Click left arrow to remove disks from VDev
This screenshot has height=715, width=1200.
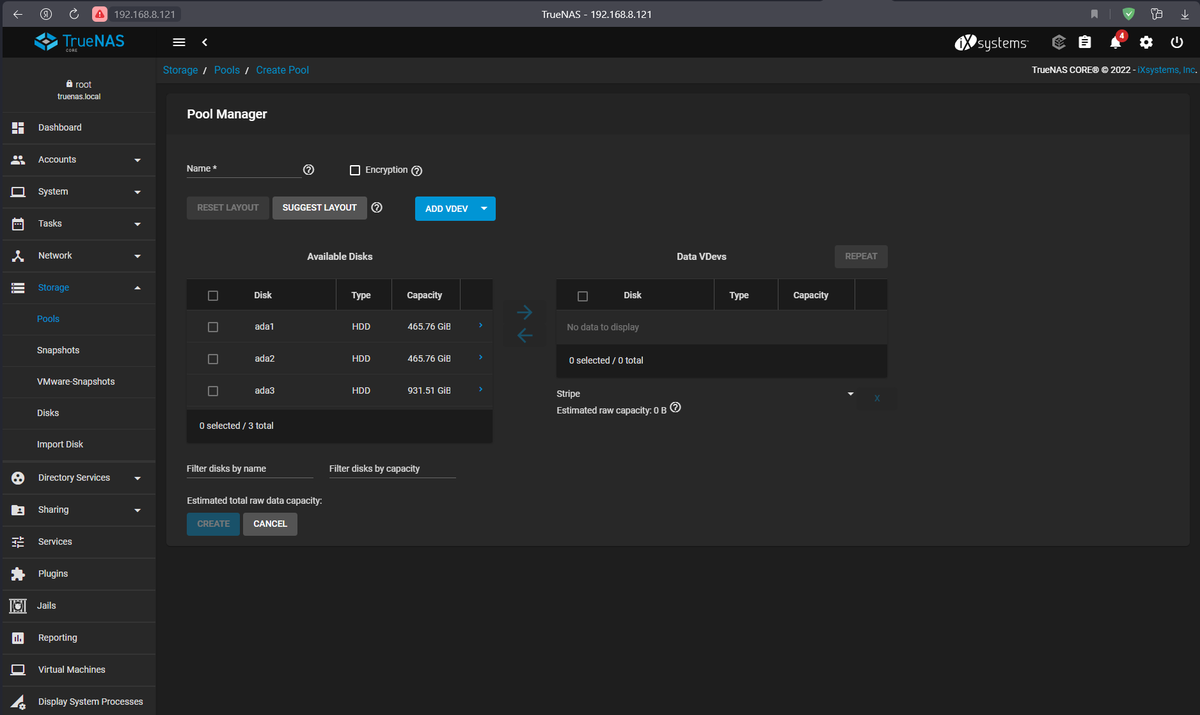524,336
